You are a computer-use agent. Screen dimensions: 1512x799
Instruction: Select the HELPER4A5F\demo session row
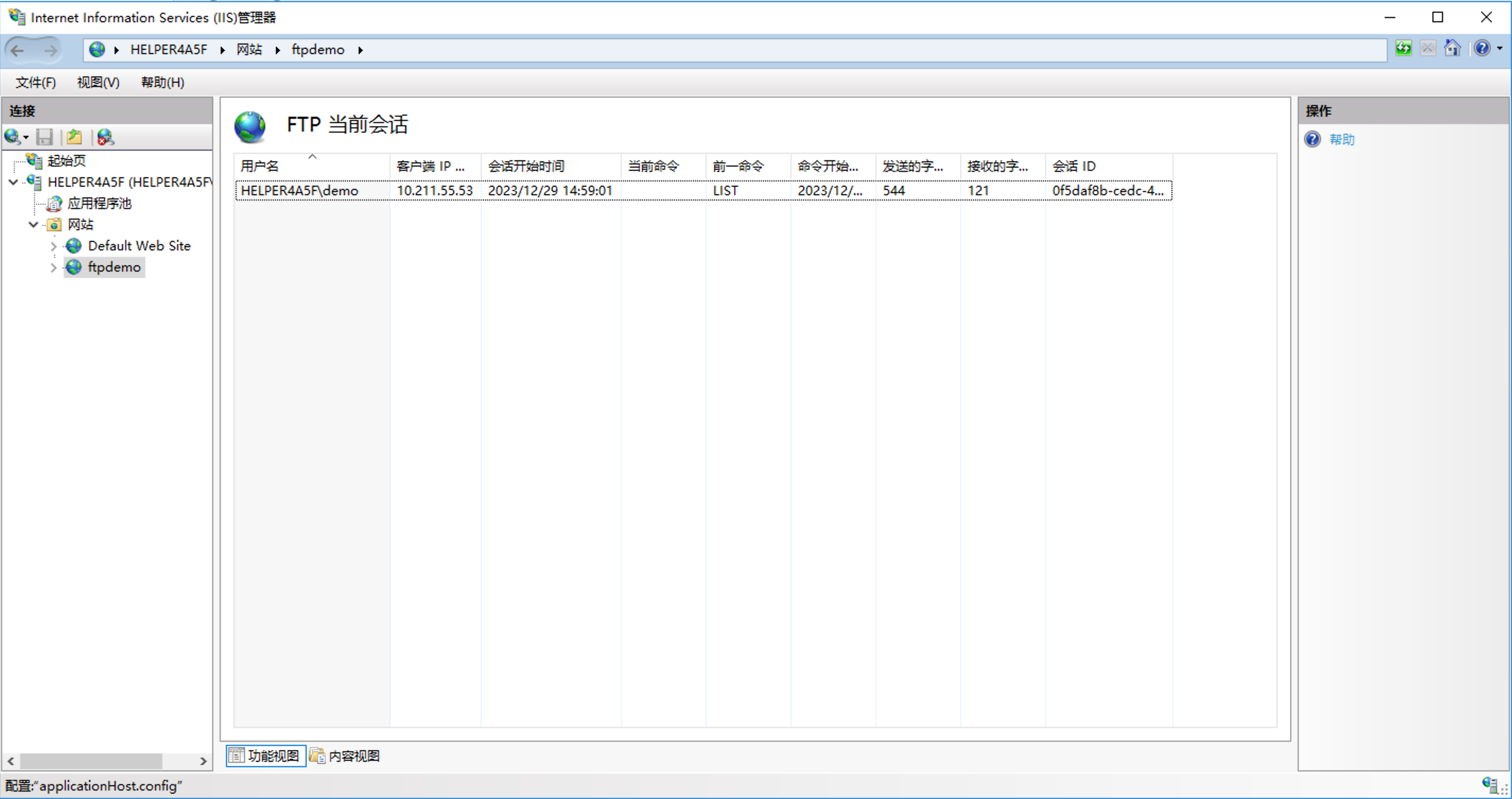[x=299, y=191]
